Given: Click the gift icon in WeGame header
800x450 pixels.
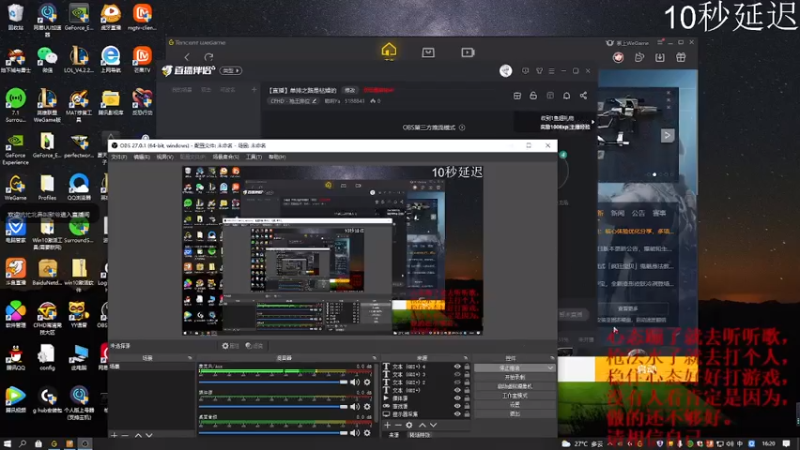Looking at the screenshot, I should pos(681,58).
